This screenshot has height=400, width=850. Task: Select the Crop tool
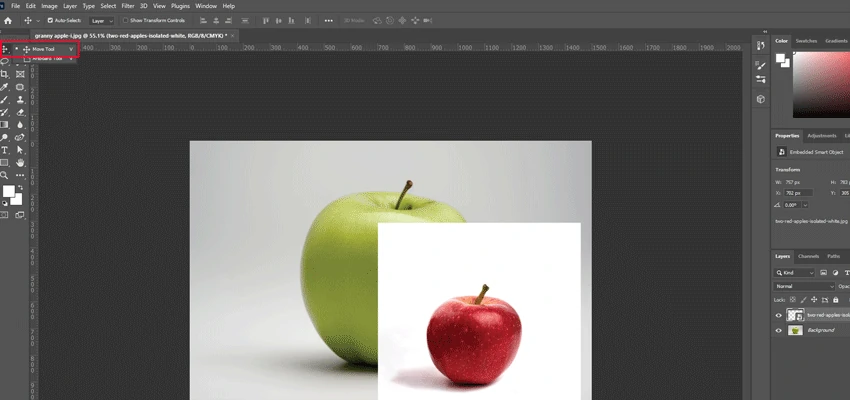tap(5, 74)
